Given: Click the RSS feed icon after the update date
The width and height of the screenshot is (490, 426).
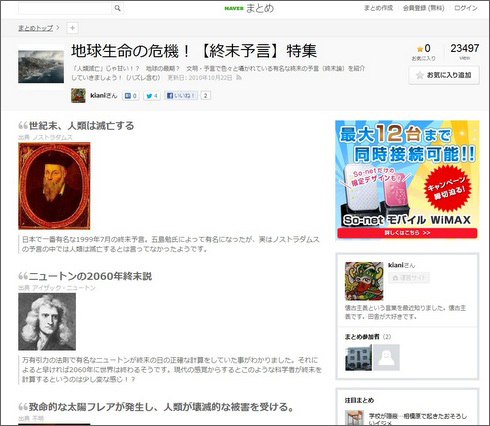Looking at the screenshot, I should pos(239,78).
